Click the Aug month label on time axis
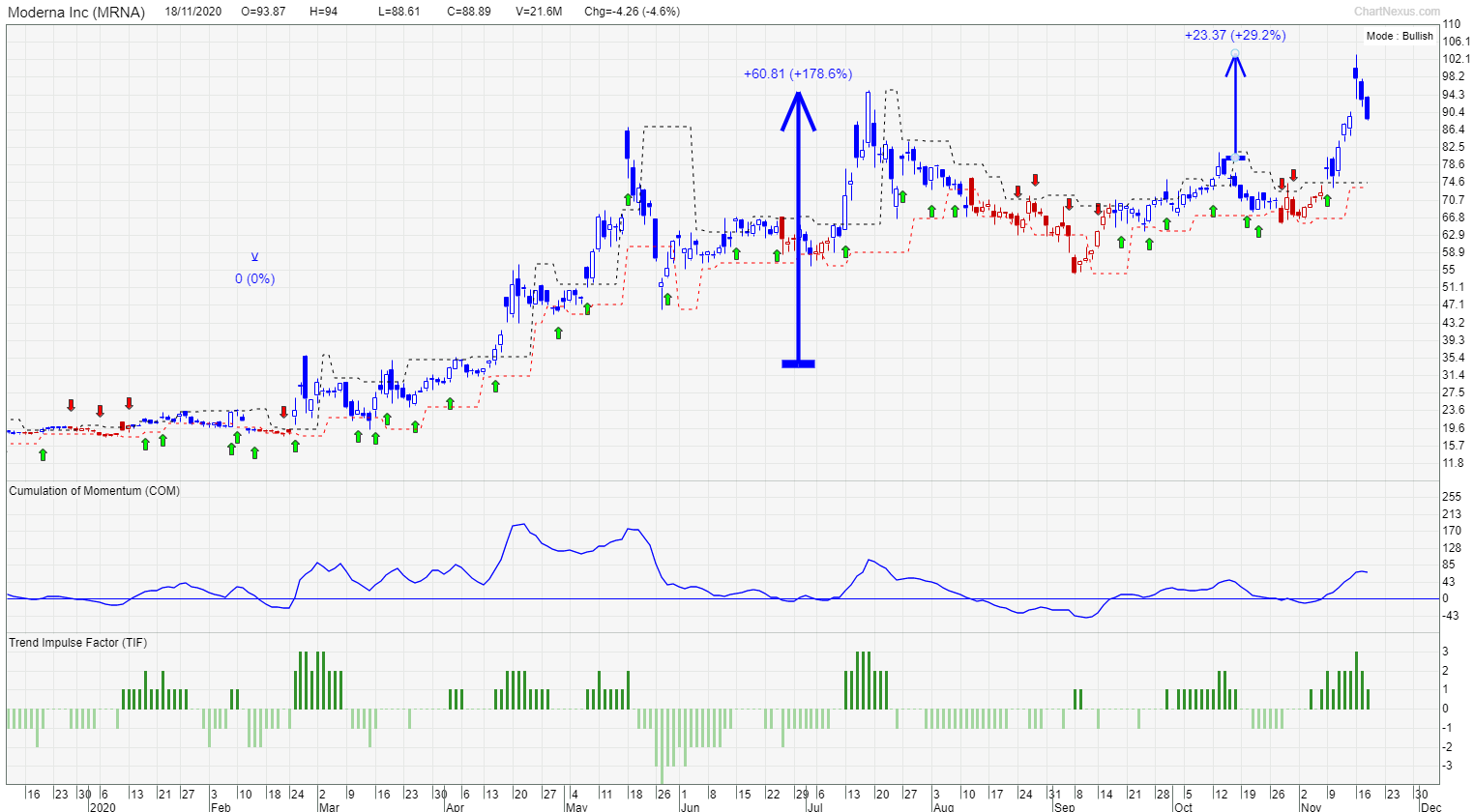Screen dimensions: 1474x812 point(944,806)
